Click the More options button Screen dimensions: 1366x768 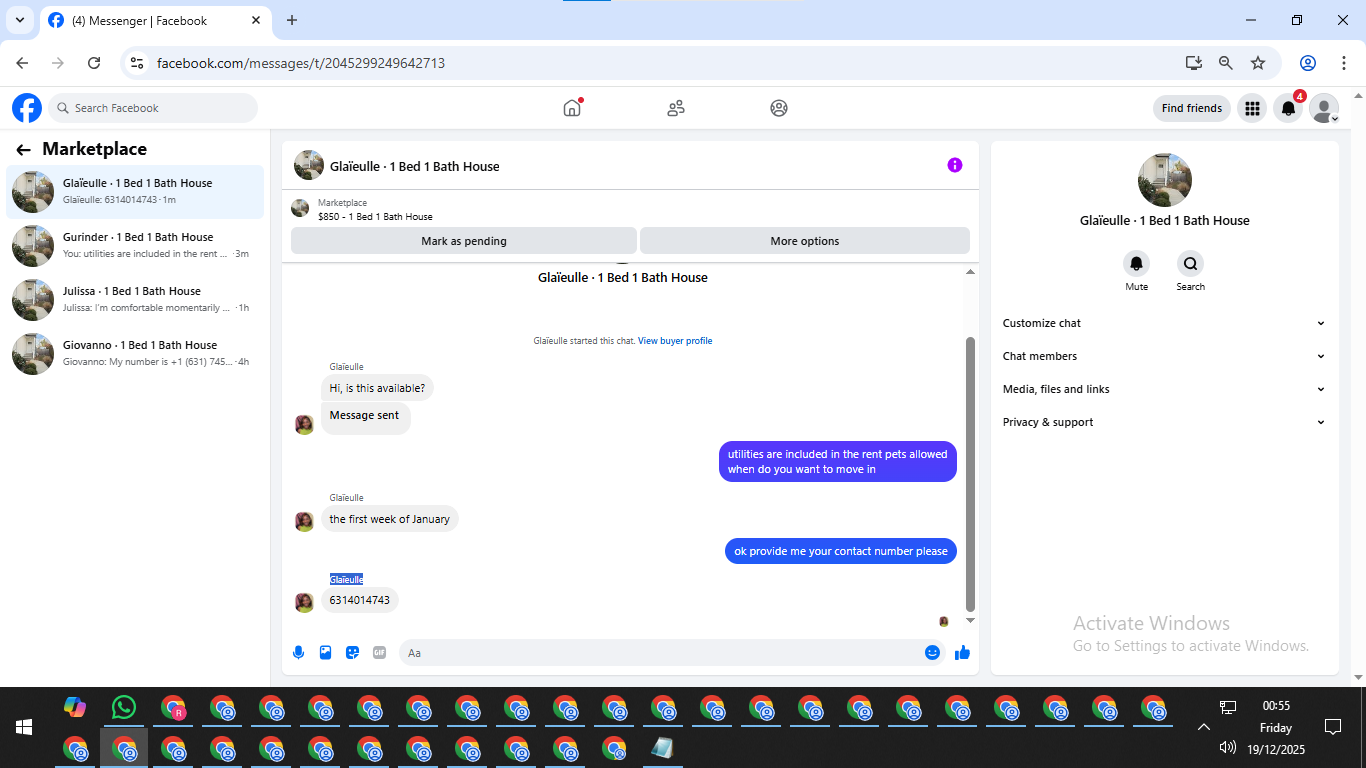click(x=805, y=241)
